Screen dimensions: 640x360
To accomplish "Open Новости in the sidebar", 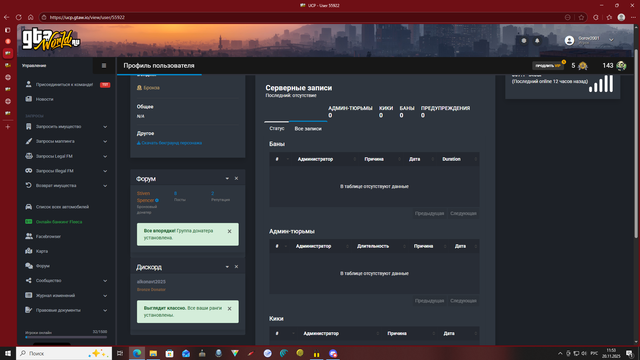I will (x=44, y=99).
